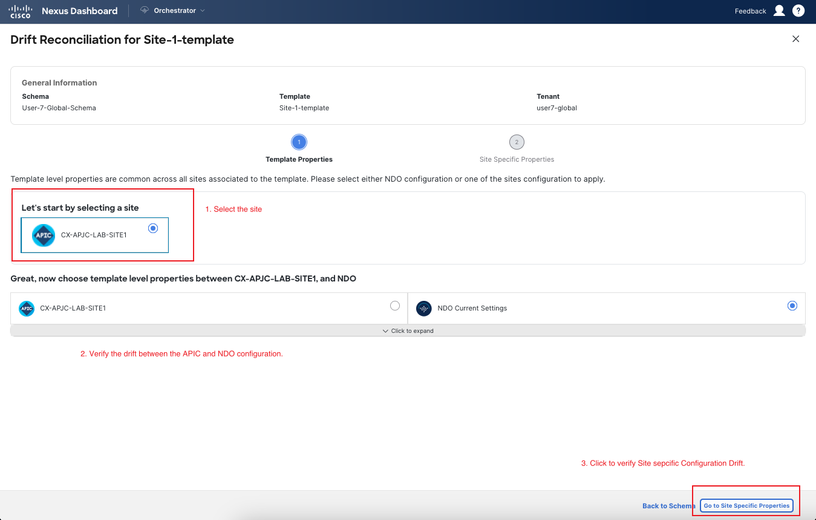Click the Cisco logo in header
The width and height of the screenshot is (816, 520).
coord(20,11)
